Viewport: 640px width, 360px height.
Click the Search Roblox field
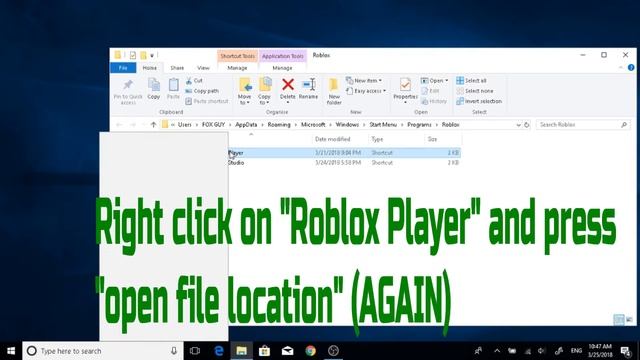[582, 125]
